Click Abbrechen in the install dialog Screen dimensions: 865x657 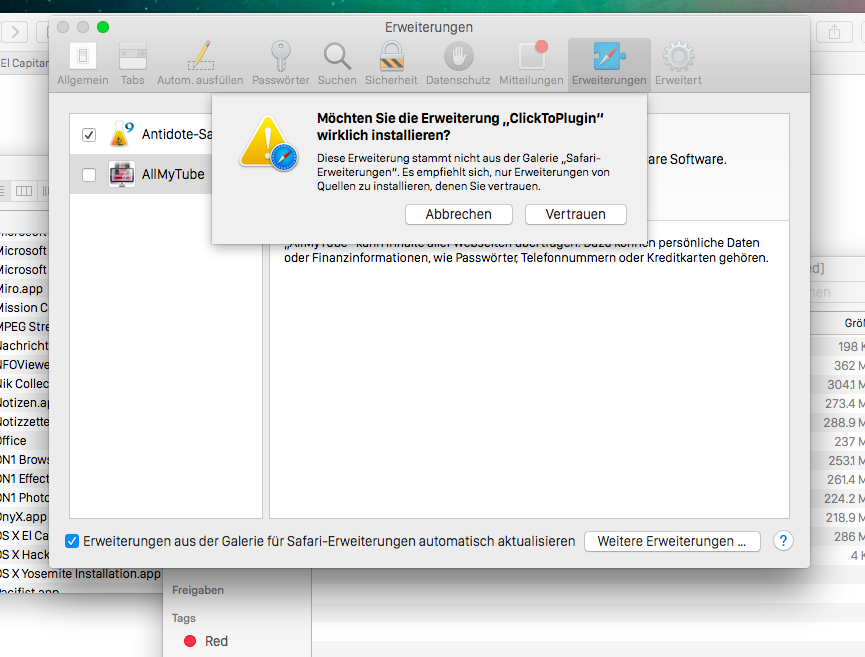coord(458,215)
